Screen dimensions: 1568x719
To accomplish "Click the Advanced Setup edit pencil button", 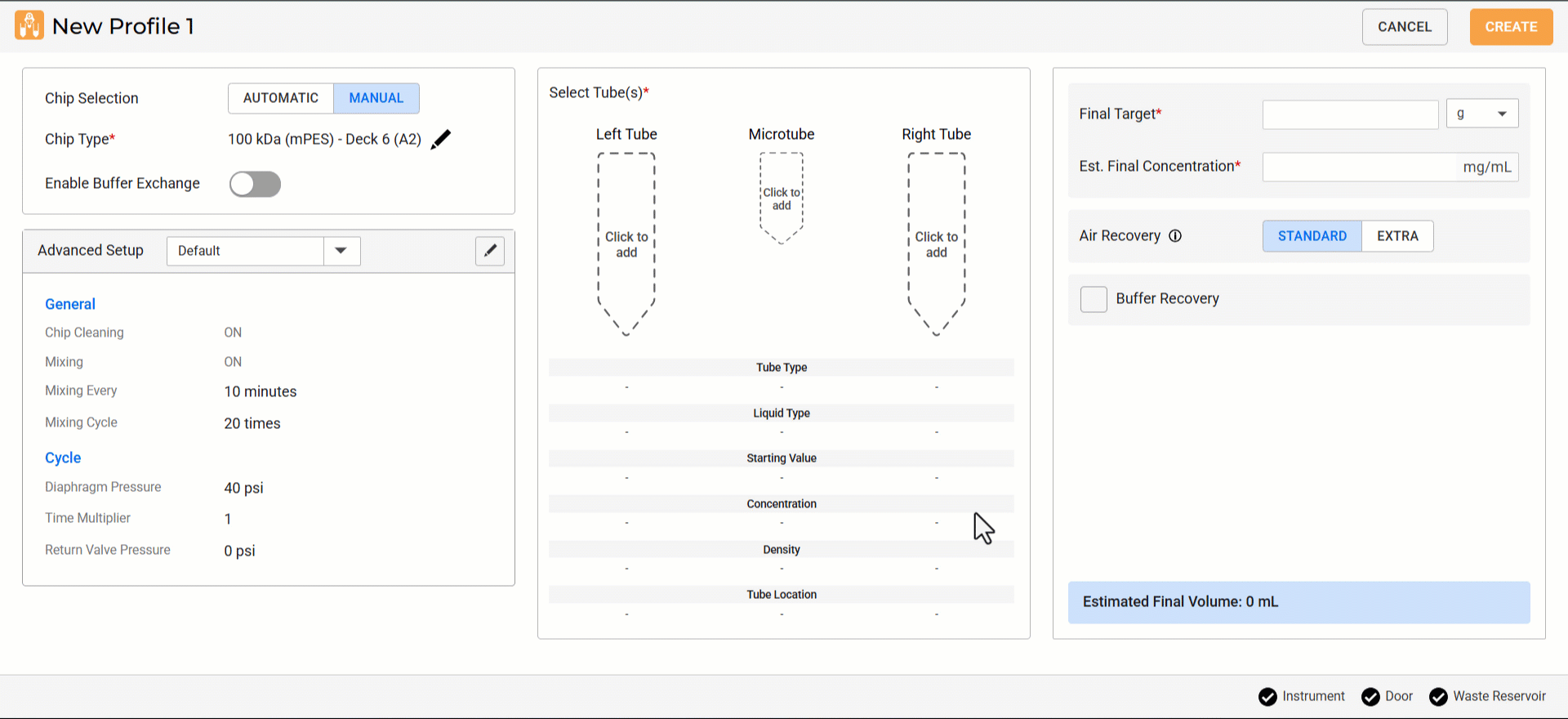I will click(x=490, y=251).
